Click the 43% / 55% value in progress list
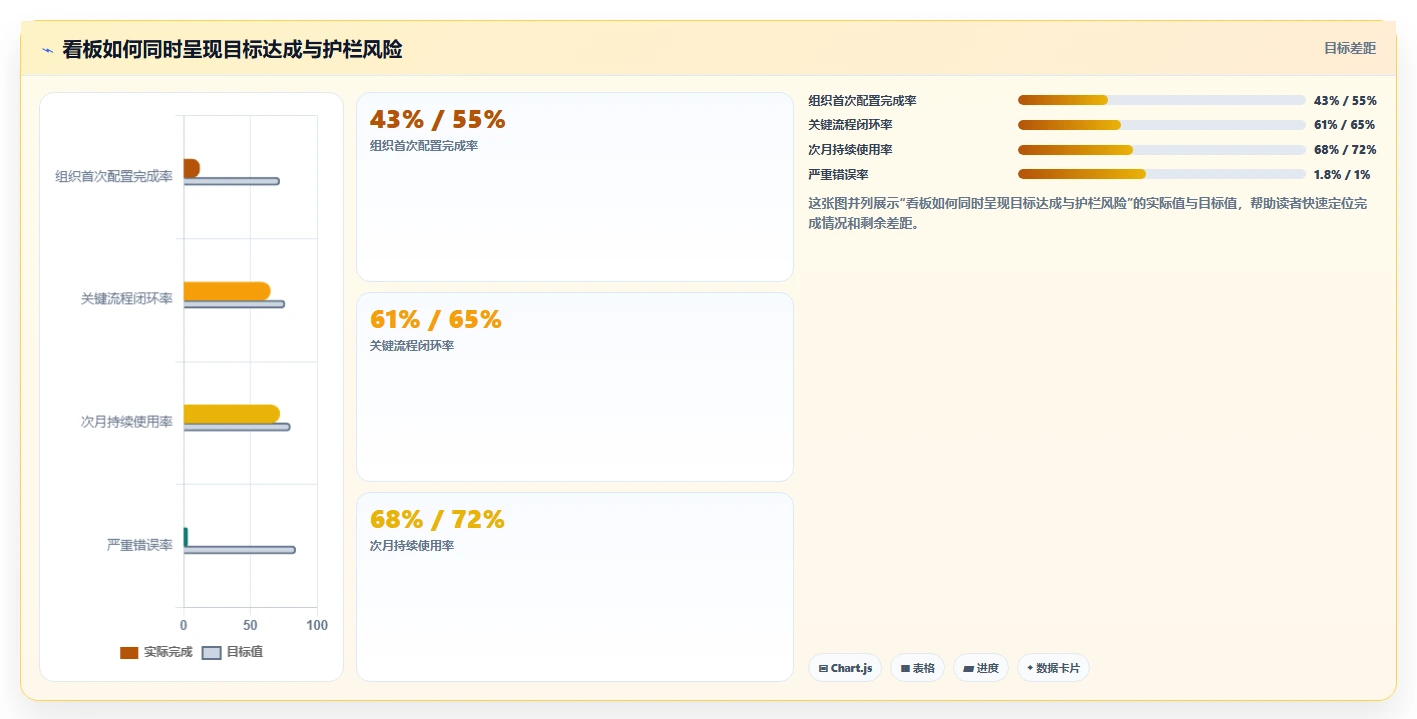The width and height of the screenshot is (1417, 719). [x=1345, y=101]
